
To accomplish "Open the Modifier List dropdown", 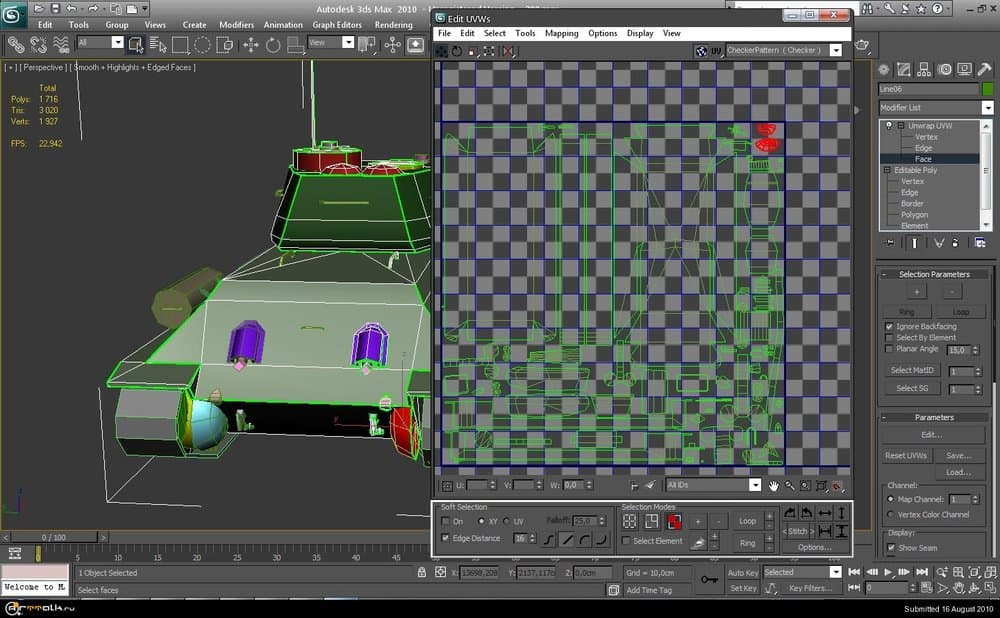I will [987, 107].
